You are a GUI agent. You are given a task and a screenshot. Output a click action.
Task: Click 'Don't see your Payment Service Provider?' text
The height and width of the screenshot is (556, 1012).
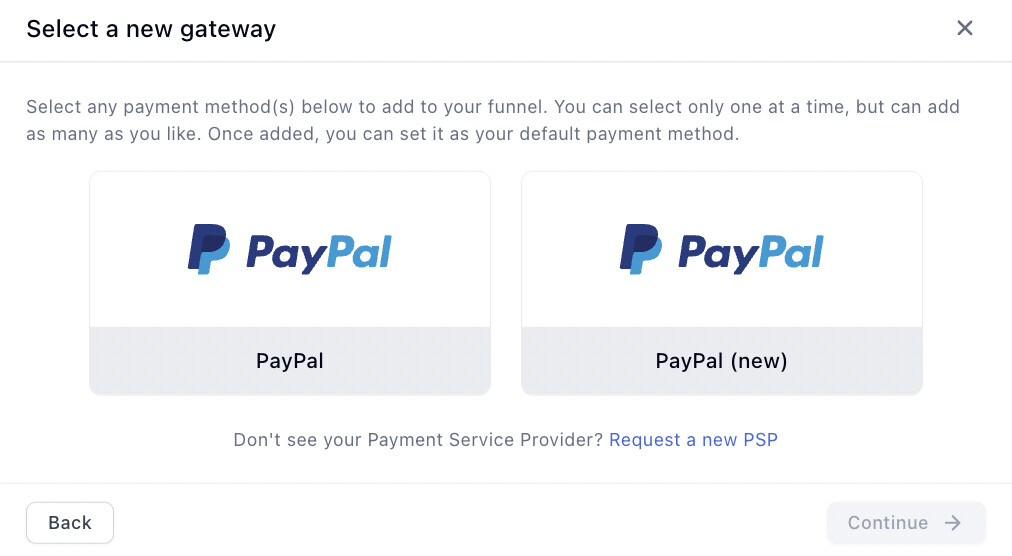pos(418,440)
